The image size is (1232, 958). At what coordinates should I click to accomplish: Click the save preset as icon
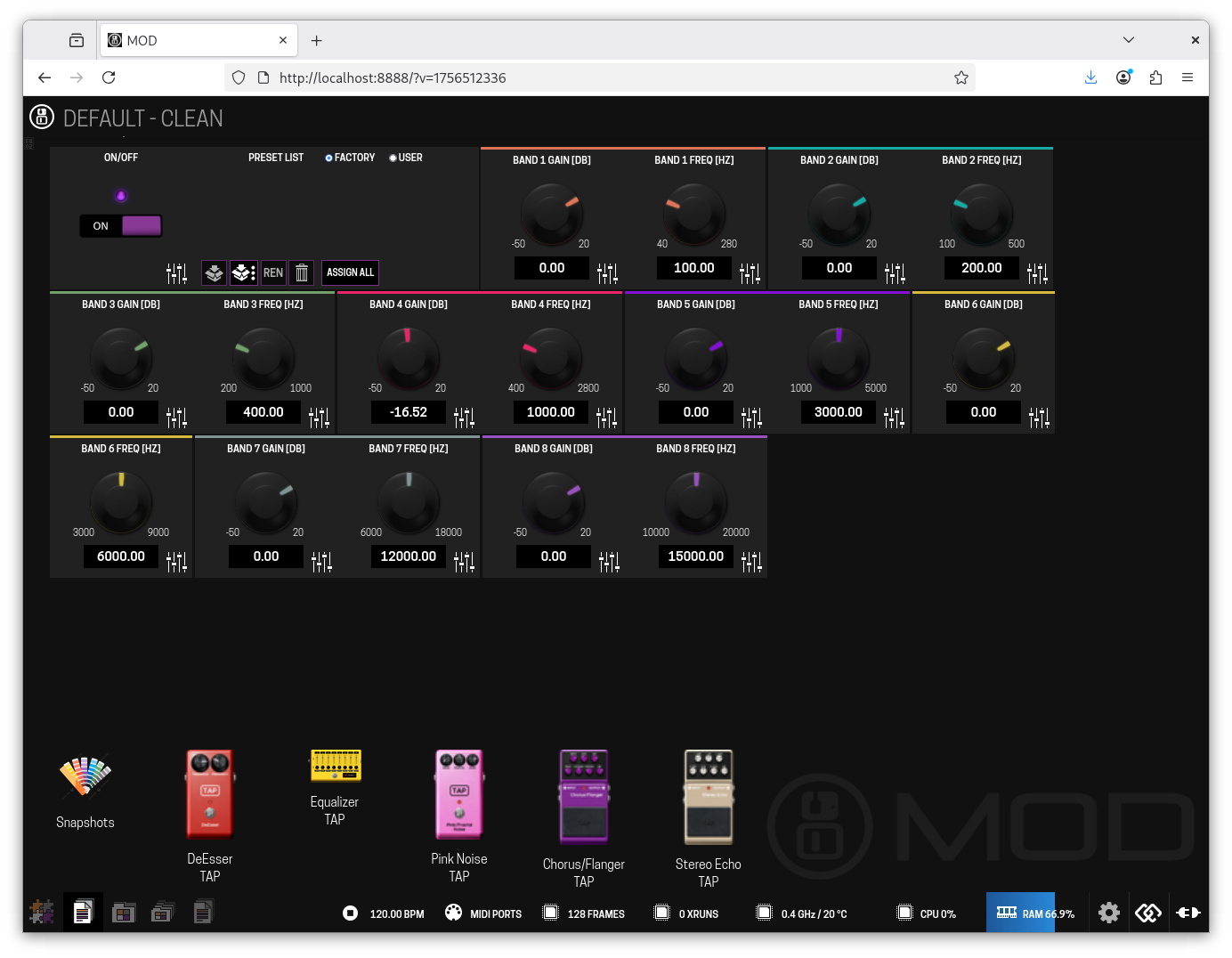[244, 272]
